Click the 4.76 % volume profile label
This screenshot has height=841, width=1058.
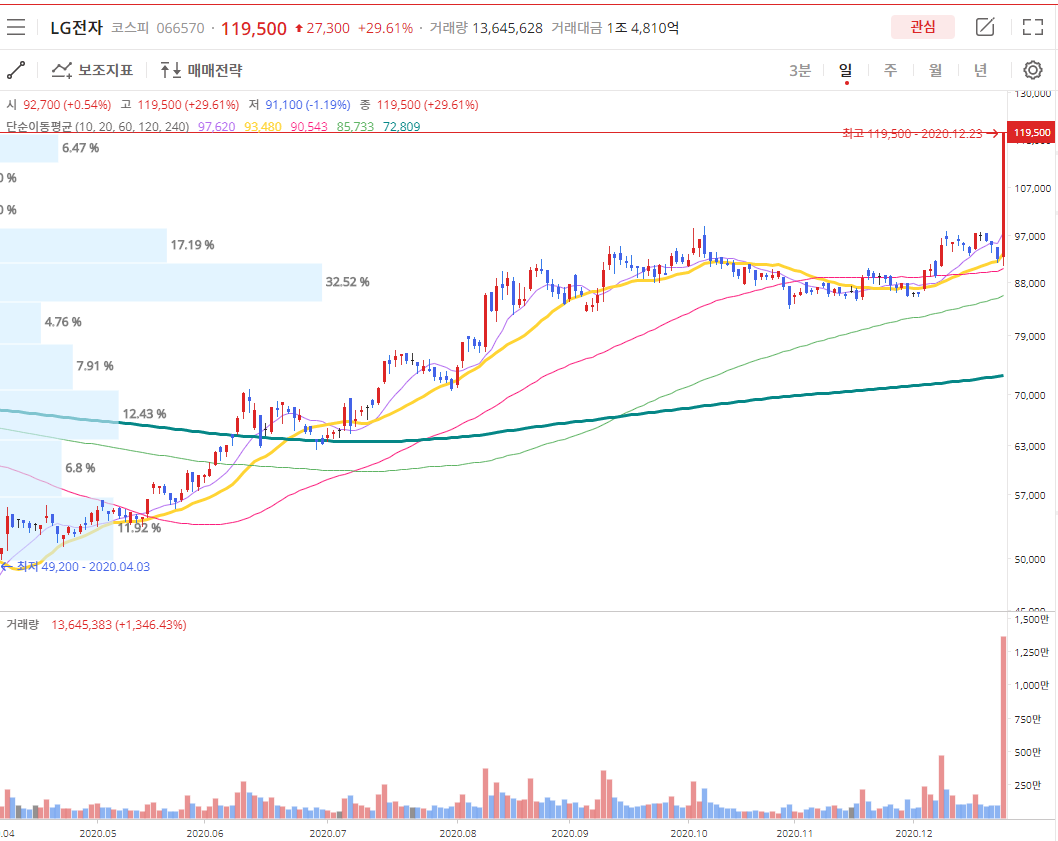coord(63,322)
